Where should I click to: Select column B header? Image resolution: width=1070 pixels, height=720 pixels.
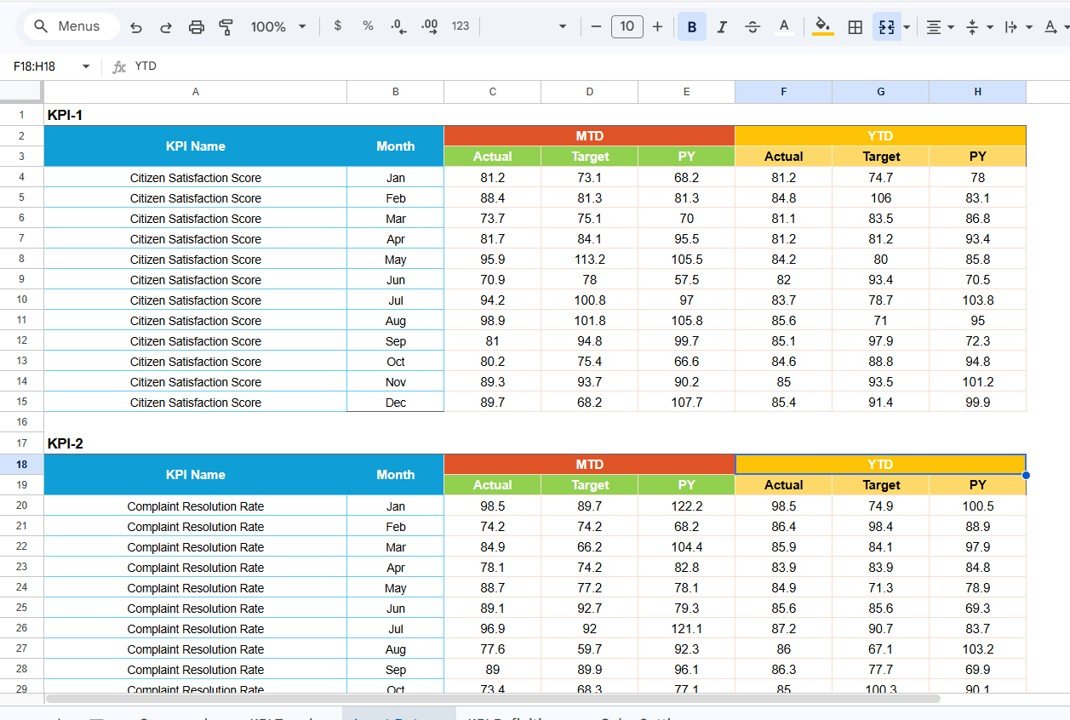pos(395,92)
